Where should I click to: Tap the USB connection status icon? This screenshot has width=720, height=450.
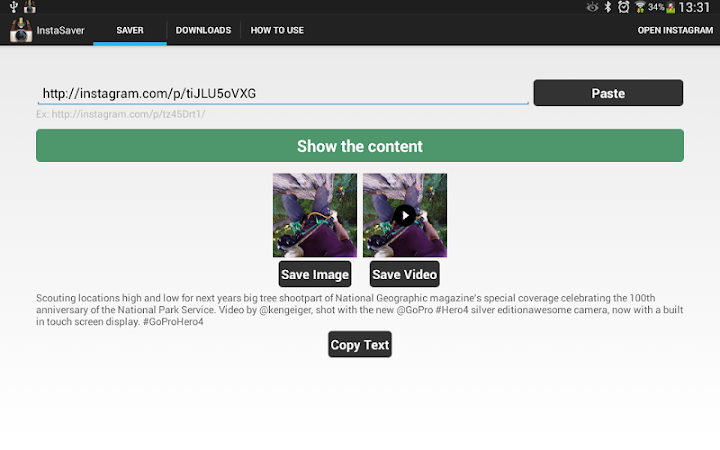pos(14,7)
